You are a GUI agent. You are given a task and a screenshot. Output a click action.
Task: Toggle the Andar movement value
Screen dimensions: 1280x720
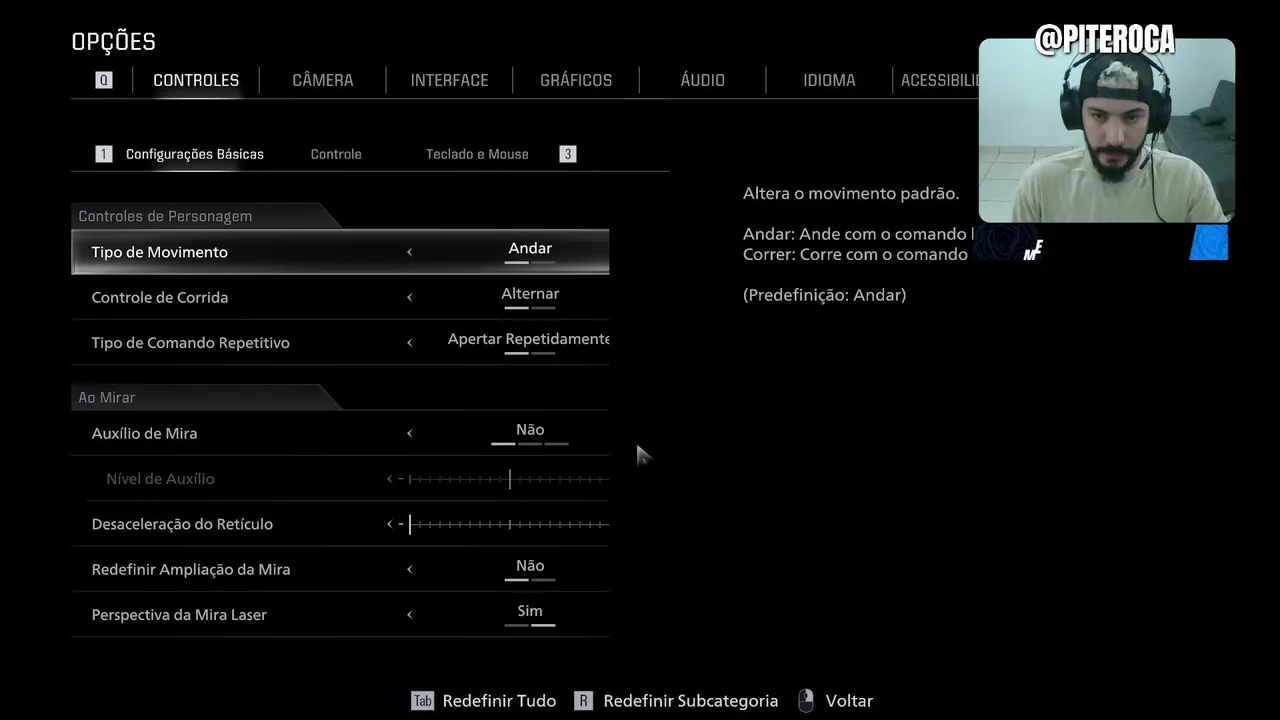530,251
